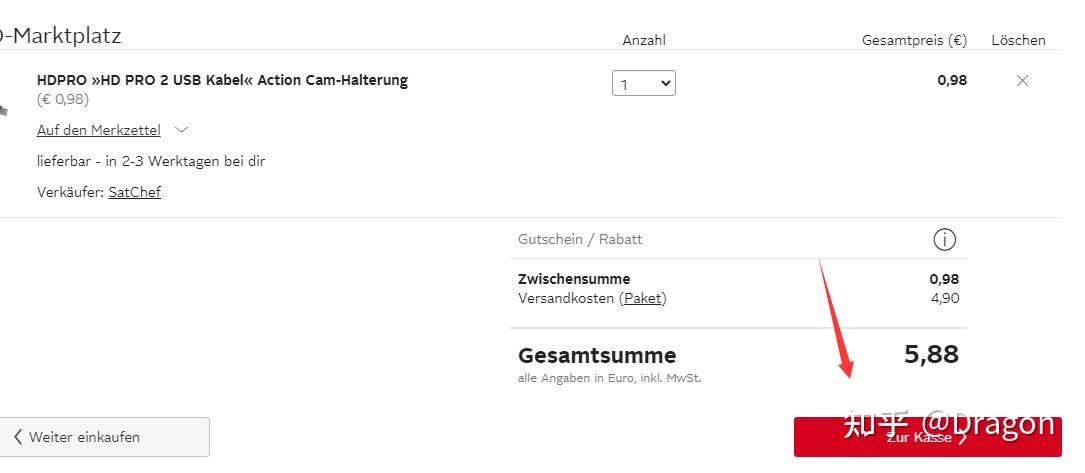Click the Anzahl column header
Screen dimensions: 1085x473
643,40
